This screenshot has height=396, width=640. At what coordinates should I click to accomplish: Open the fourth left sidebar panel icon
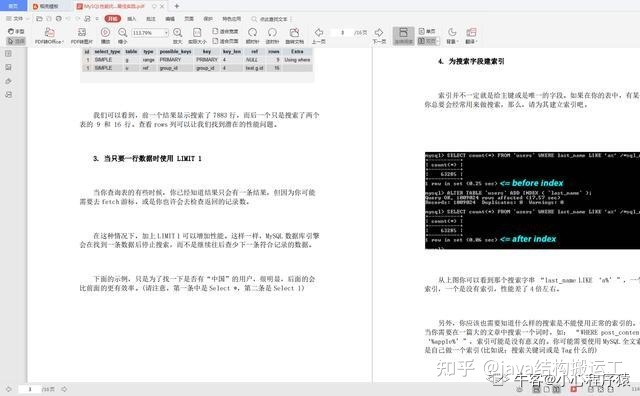pyautogui.click(x=9, y=95)
